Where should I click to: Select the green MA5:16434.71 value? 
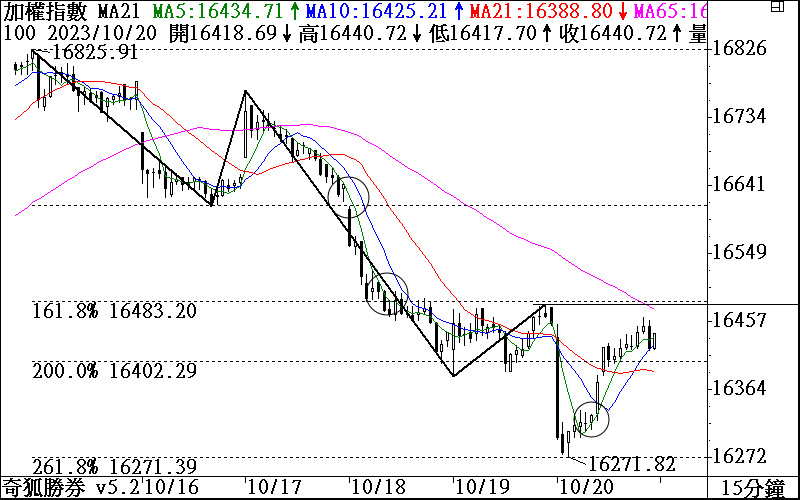click(218, 10)
